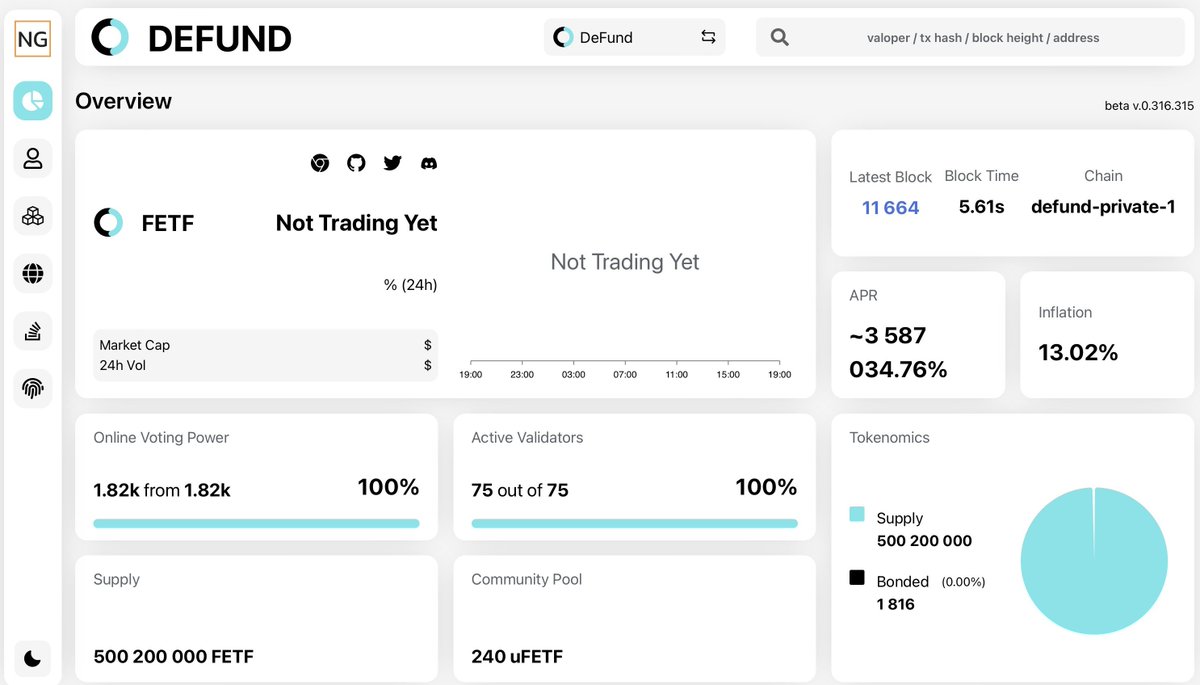Screen dimensions: 1200x685
Task: Toggle dark mode moon icon
Action: [33, 657]
